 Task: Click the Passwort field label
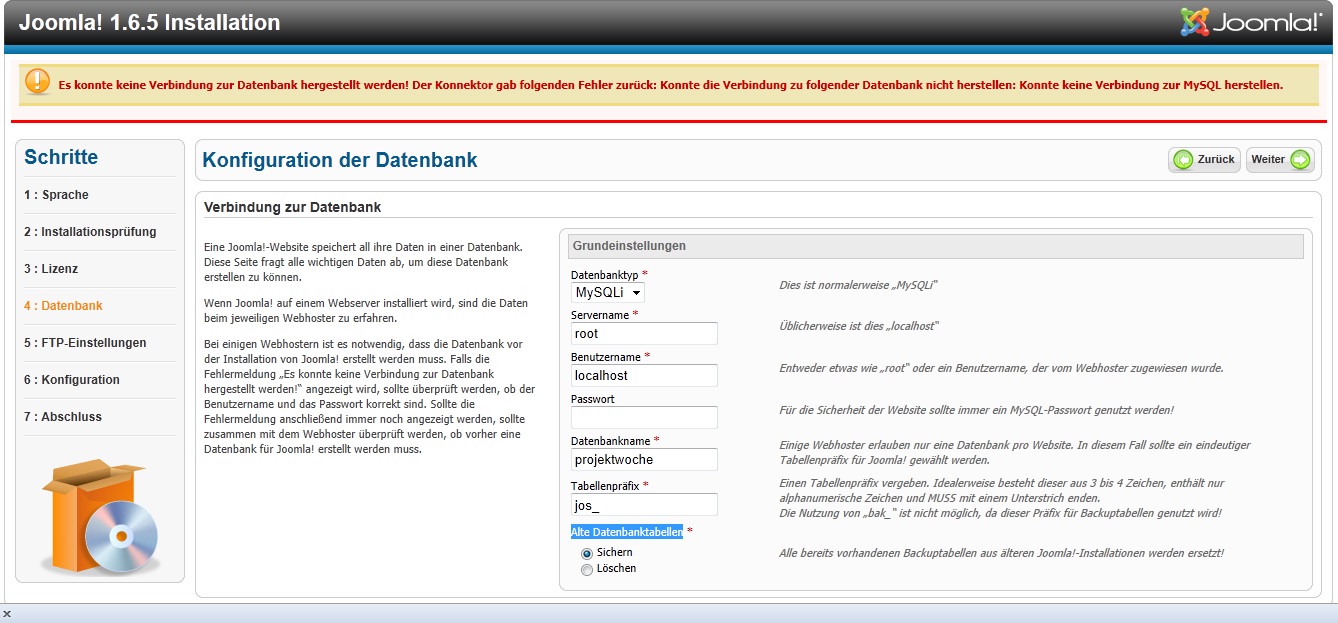pos(593,398)
